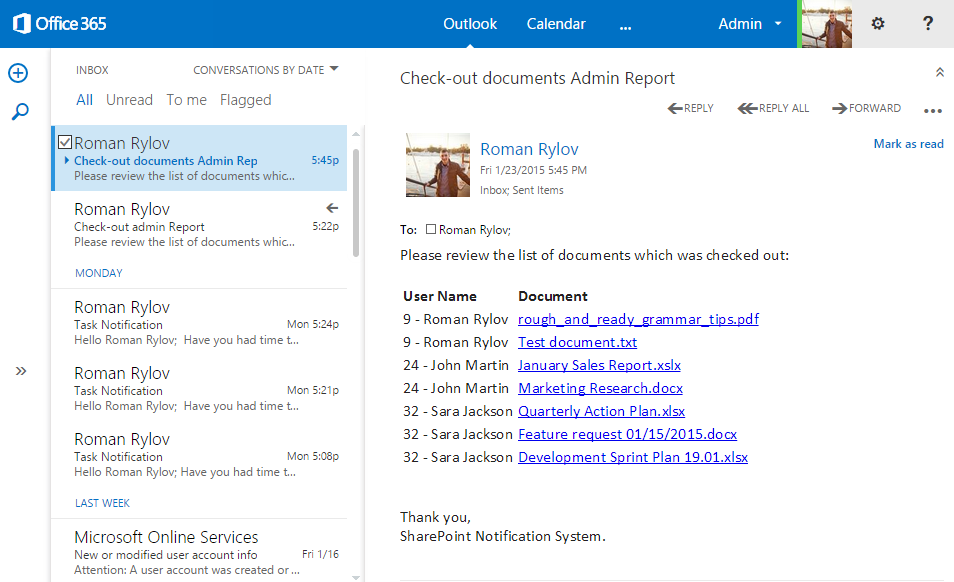Open the Office 365 settings gear
Screen dimensions: 954x582
877,23
